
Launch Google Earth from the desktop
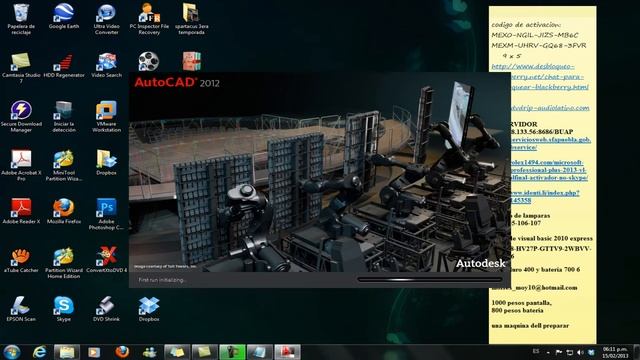pyautogui.click(x=64, y=16)
